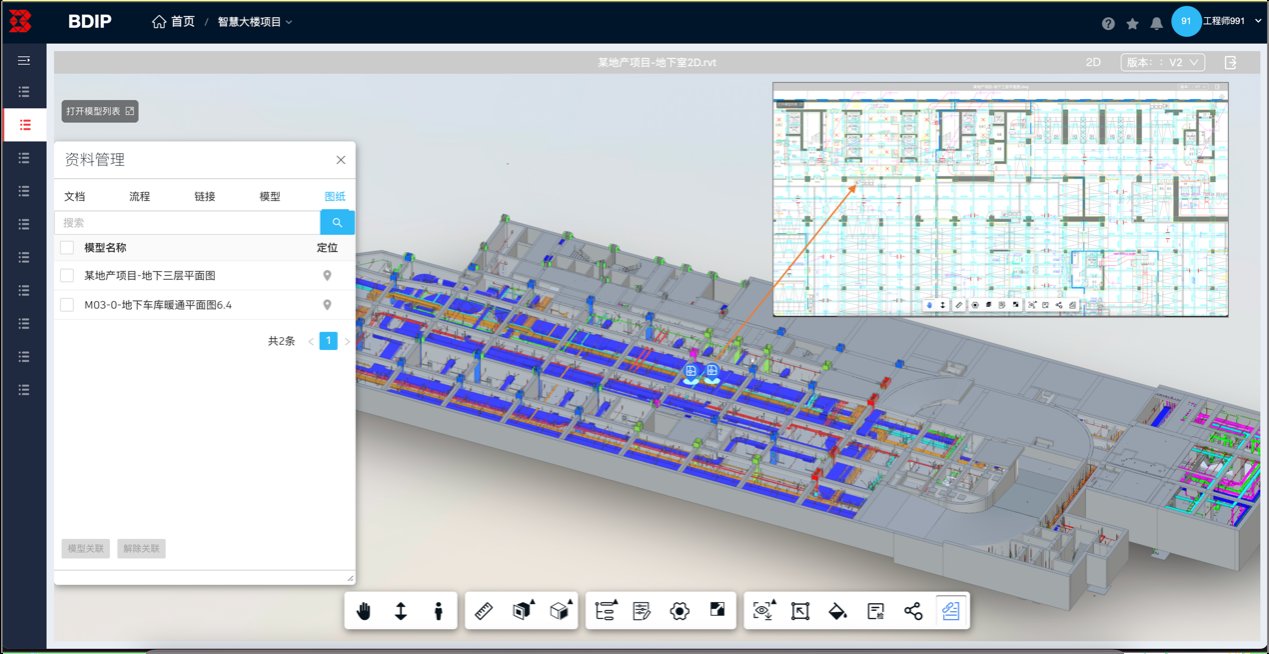Click the 2D floor plan preview window
This screenshot has height=654, width=1269.
[1000, 199]
